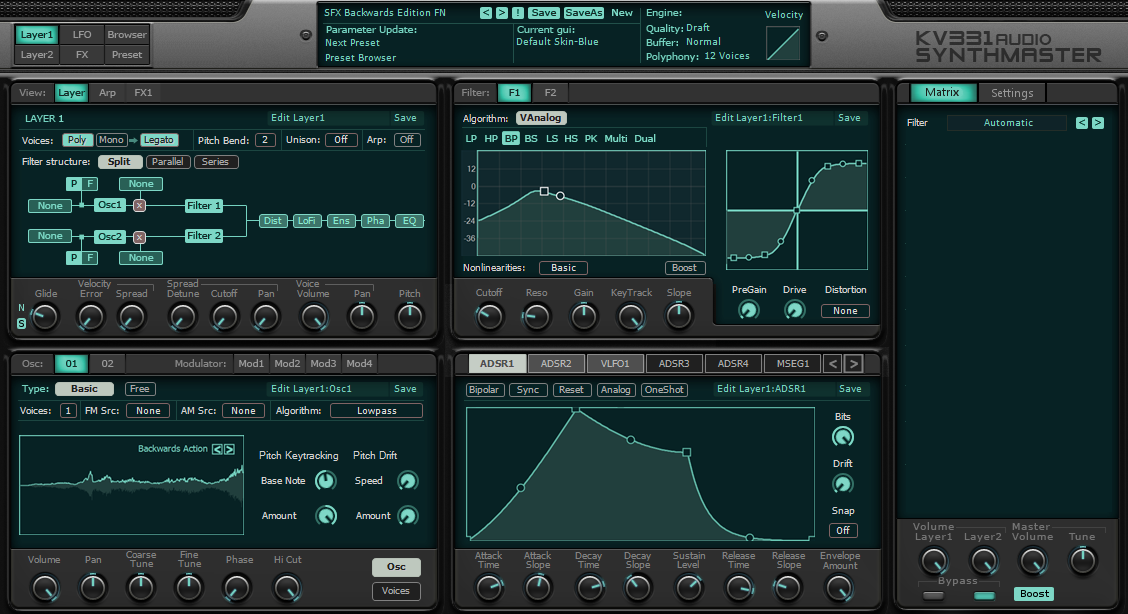This screenshot has width=1128, height=614.
Task: Click the P box below Osc2
Action: pyautogui.click(x=73, y=257)
